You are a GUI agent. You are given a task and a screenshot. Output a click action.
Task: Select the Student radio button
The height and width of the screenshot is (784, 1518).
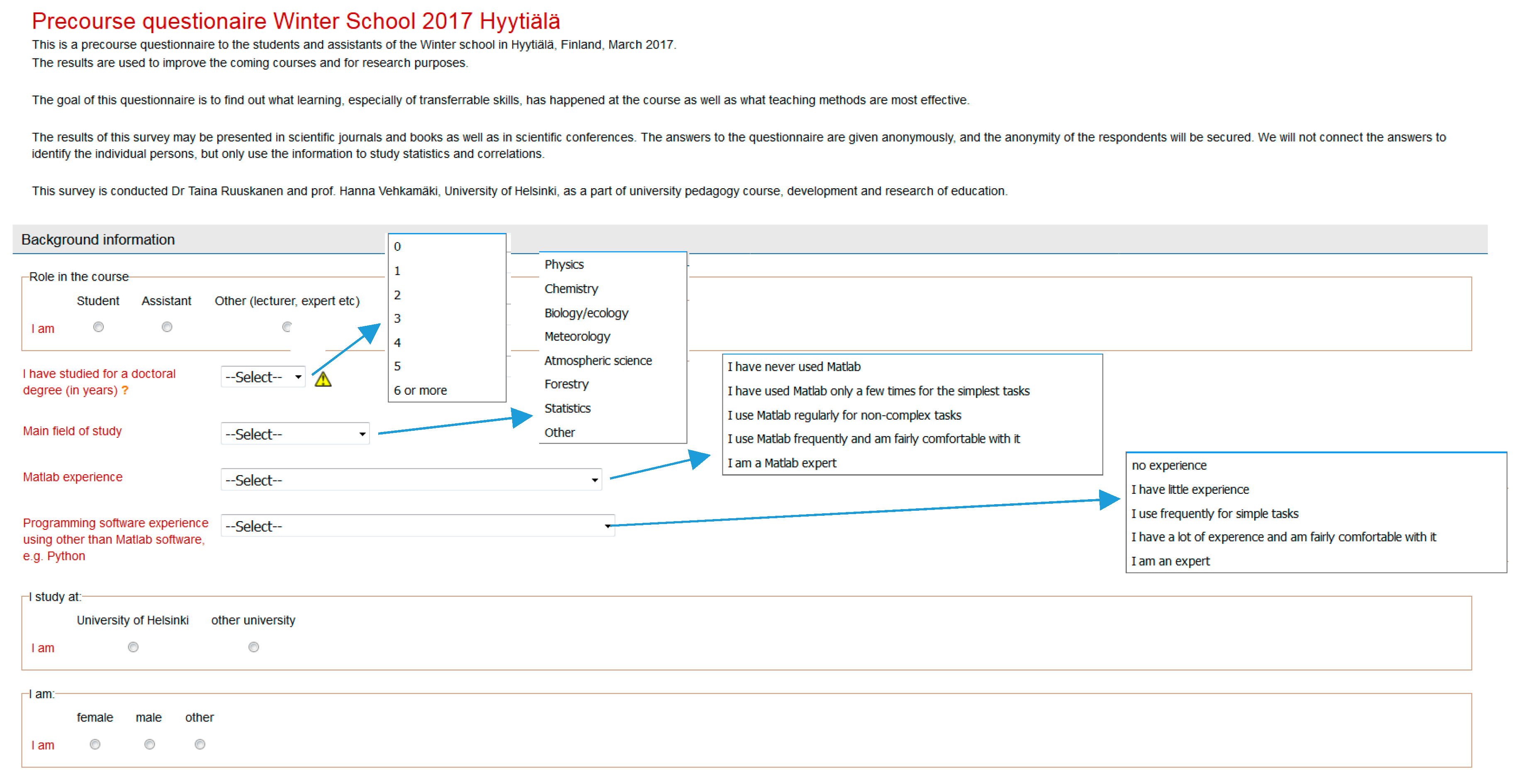click(98, 327)
